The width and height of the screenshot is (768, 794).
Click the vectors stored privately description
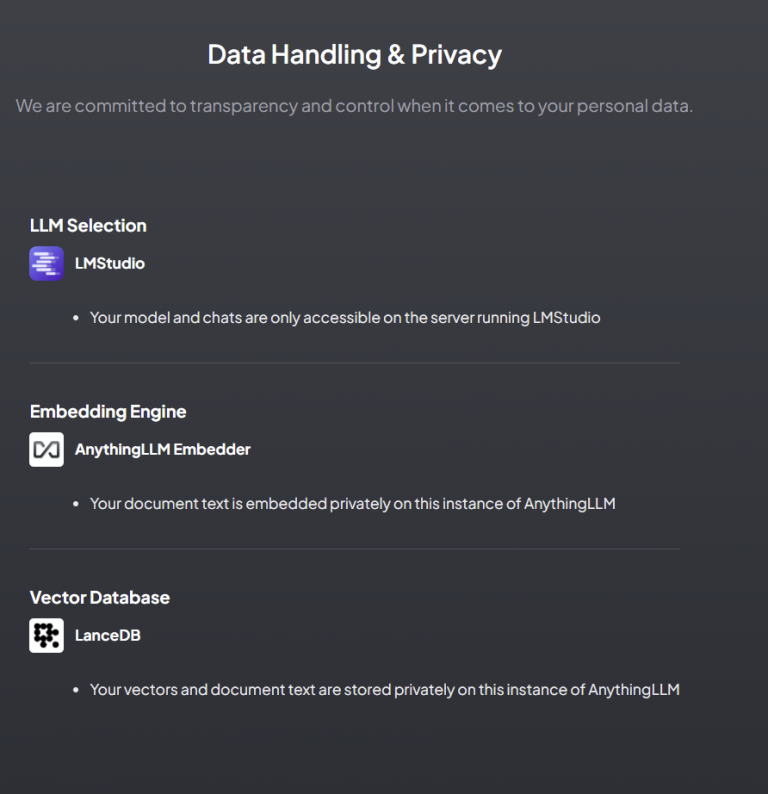pyautogui.click(x=384, y=690)
